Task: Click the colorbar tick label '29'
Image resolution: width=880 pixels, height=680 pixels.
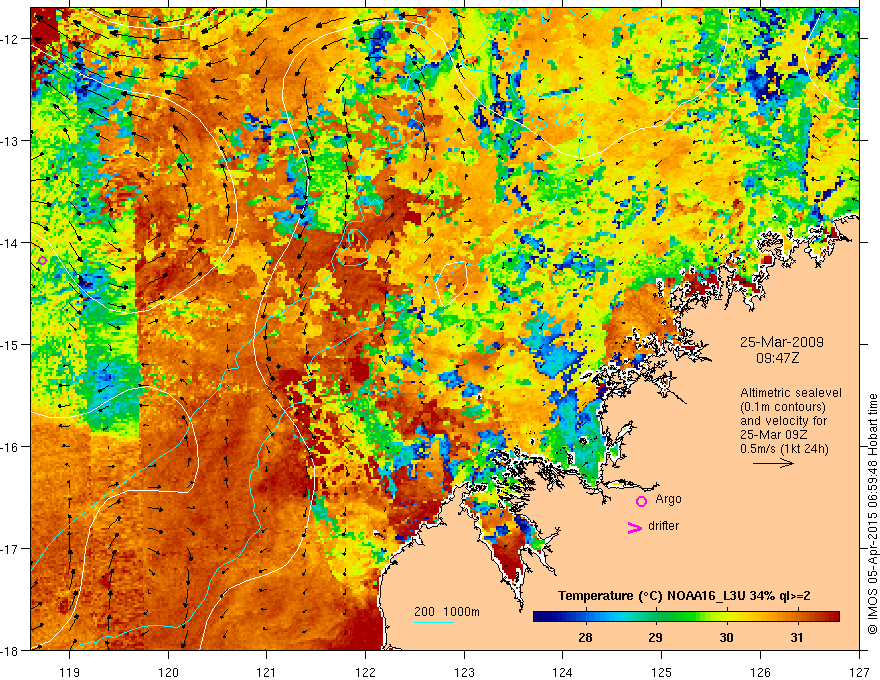Action: (x=656, y=637)
